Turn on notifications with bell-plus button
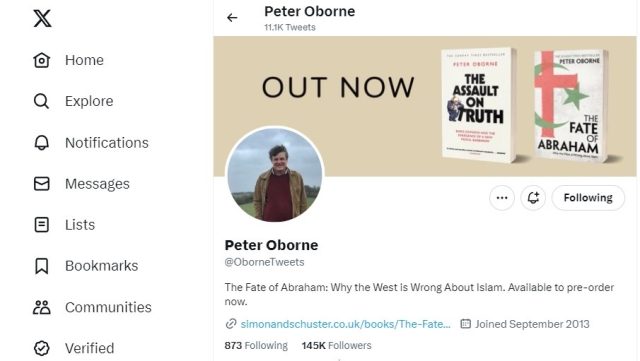This screenshot has height=361, width=640. [x=533, y=198]
